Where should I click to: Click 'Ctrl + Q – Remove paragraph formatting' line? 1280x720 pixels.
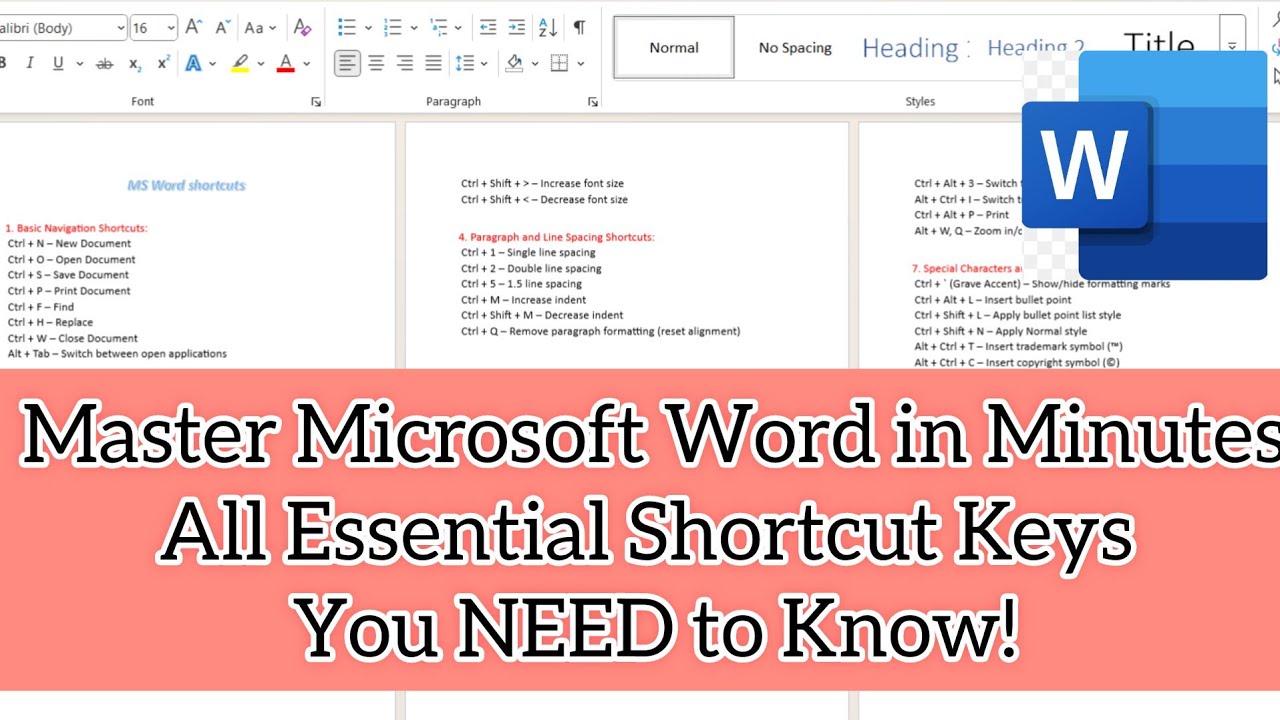click(600, 331)
